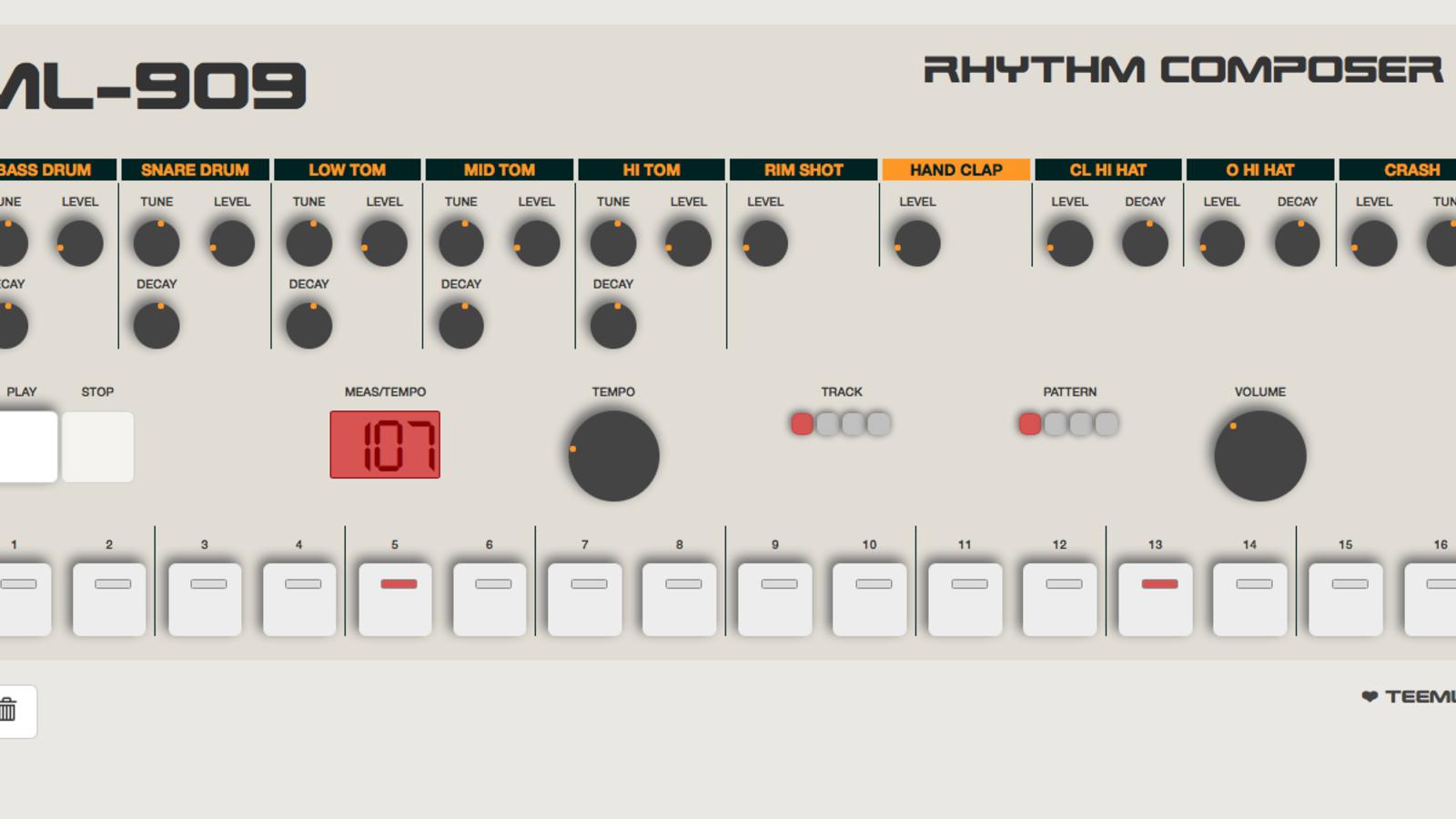
Task: Click the Hi Tom LEVEL knob
Action: (x=688, y=243)
